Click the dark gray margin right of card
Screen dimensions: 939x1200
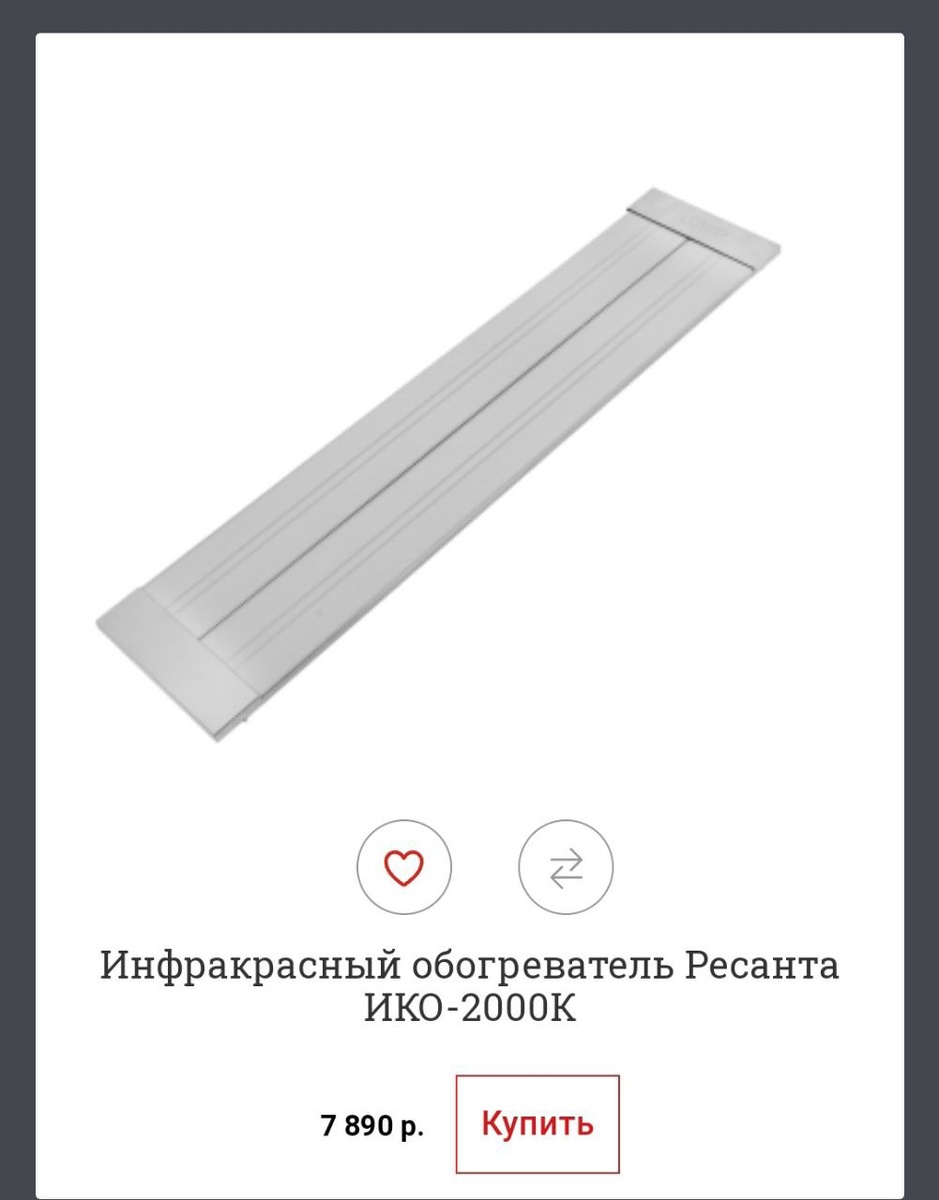coord(921,600)
